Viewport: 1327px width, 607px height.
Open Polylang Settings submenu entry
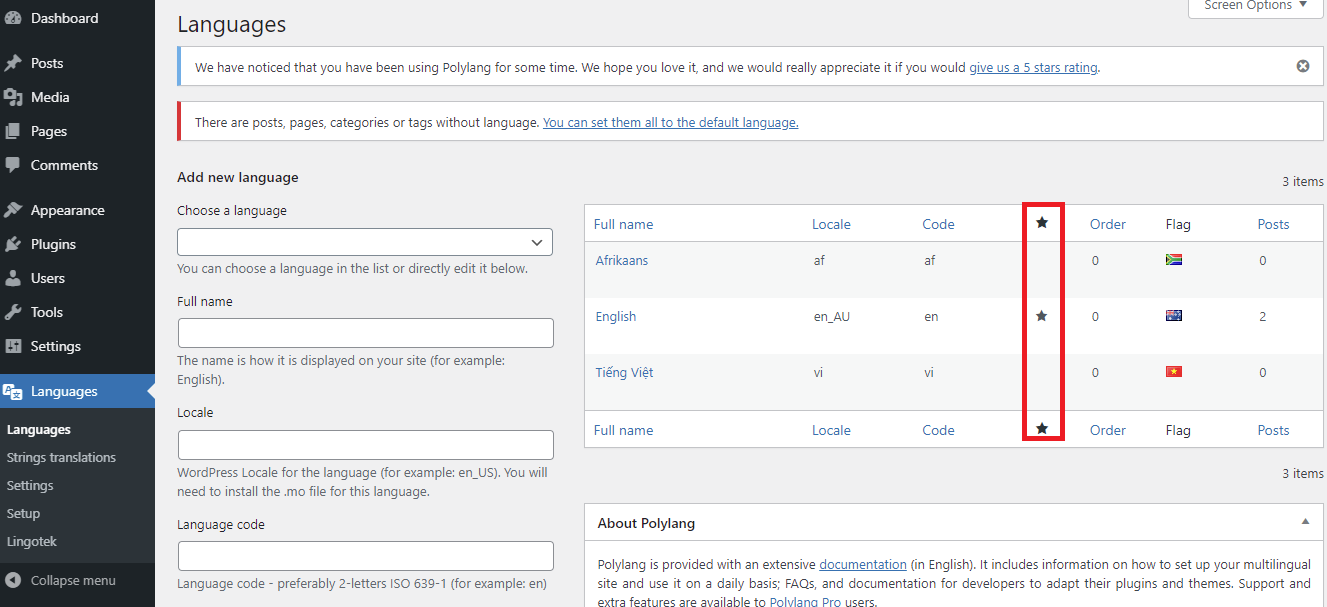pyautogui.click(x=30, y=485)
